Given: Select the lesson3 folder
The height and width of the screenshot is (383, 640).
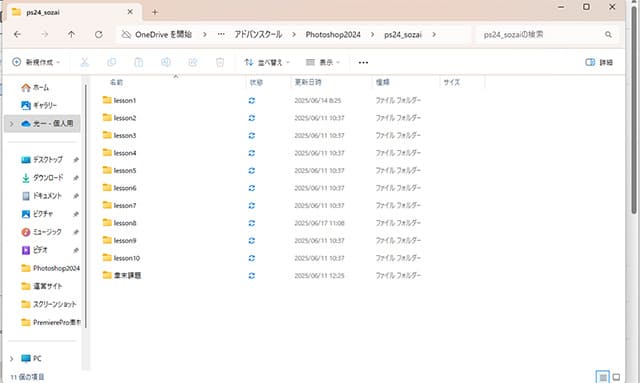Looking at the screenshot, I should point(119,135).
